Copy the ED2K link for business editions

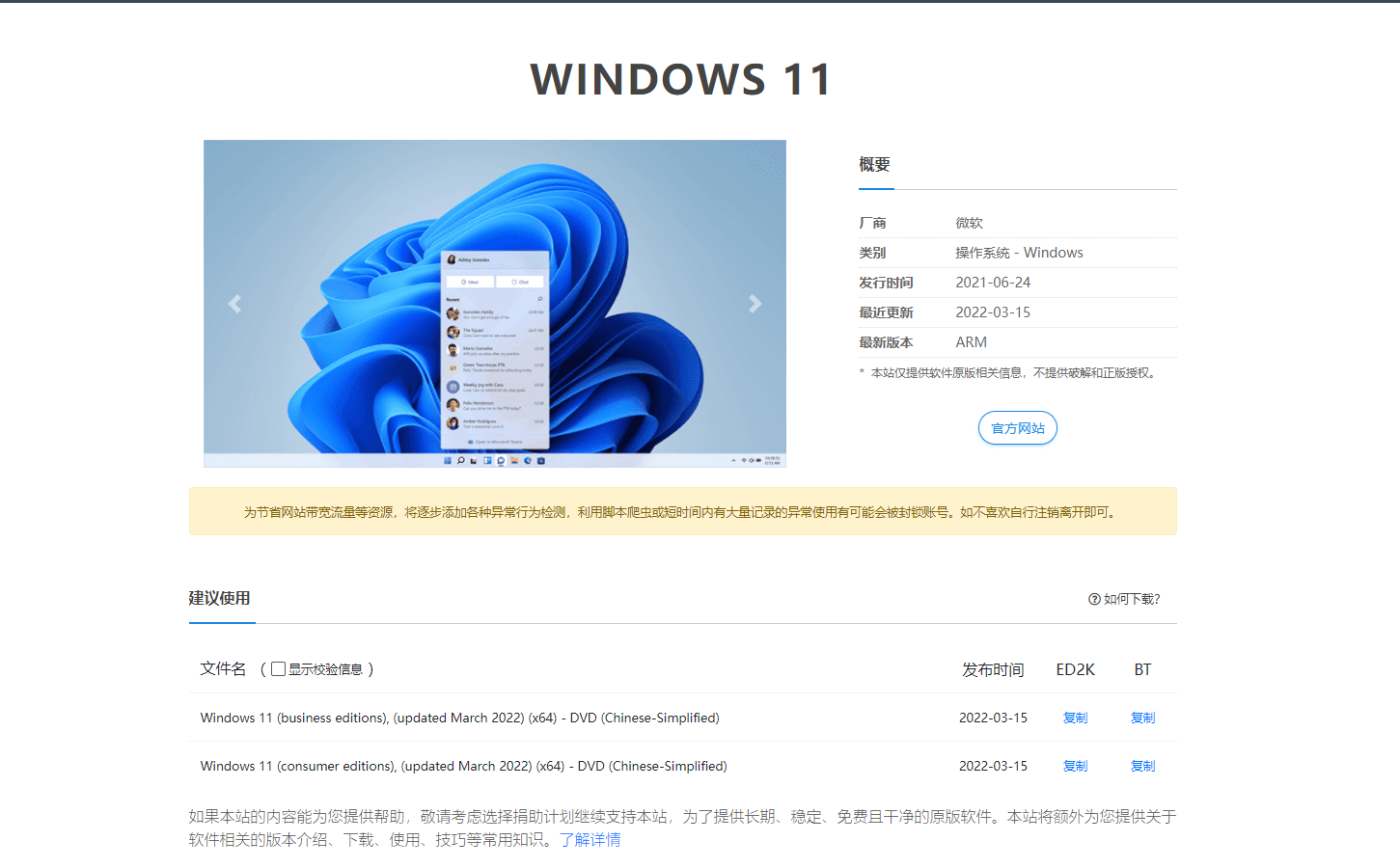[x=1075, y=718]
